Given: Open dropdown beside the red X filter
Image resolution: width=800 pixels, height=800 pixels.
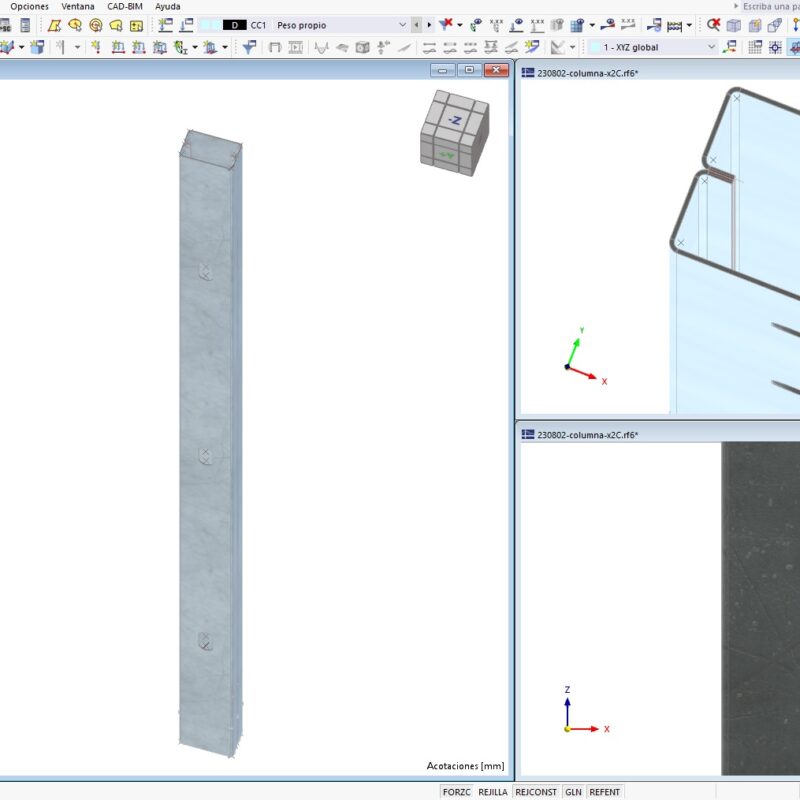Looking at the screenshot, I should pos(460,25).
